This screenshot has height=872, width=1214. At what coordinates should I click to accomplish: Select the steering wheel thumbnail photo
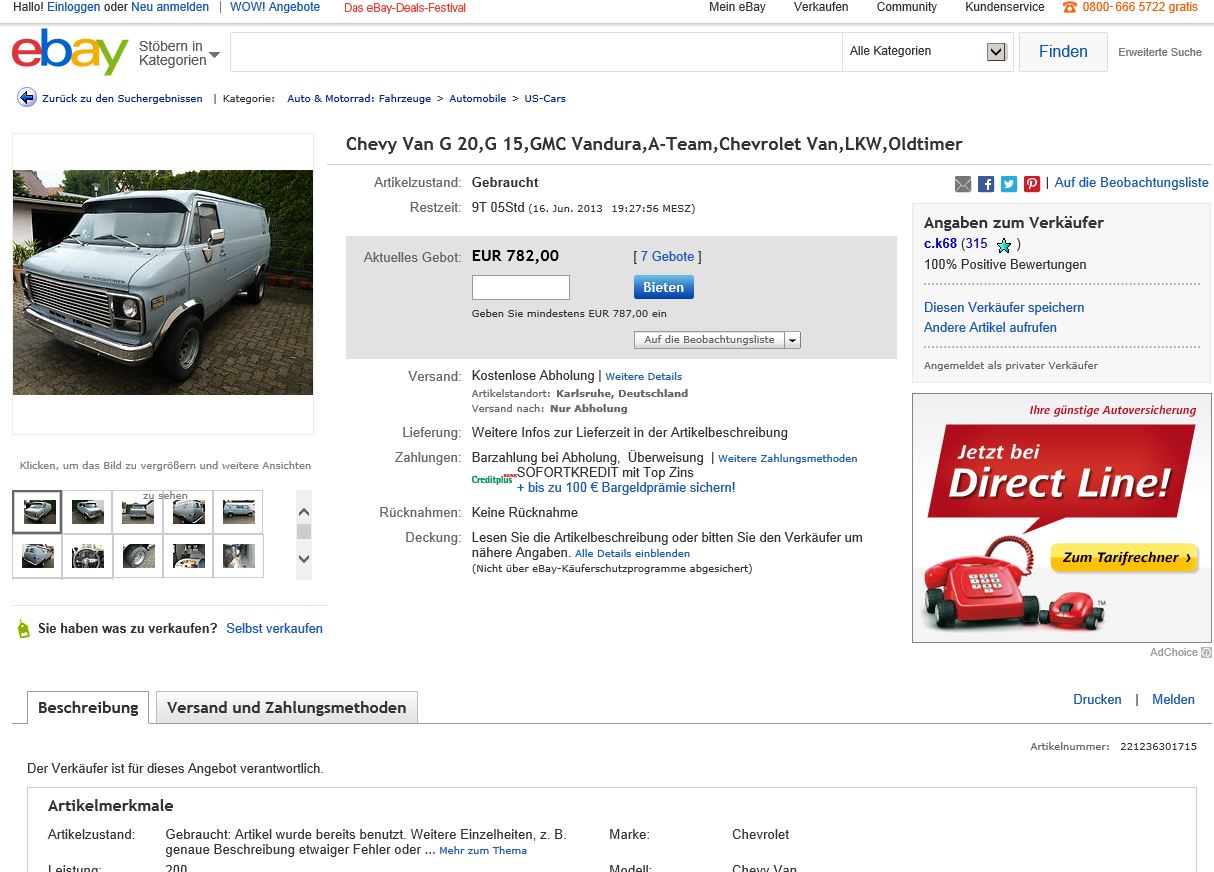pos(87,556)
